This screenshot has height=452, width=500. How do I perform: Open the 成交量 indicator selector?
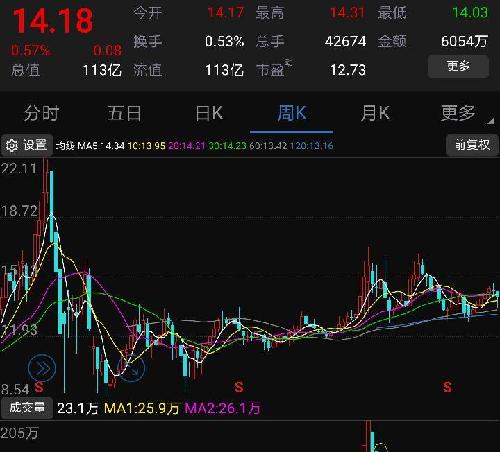27,408
